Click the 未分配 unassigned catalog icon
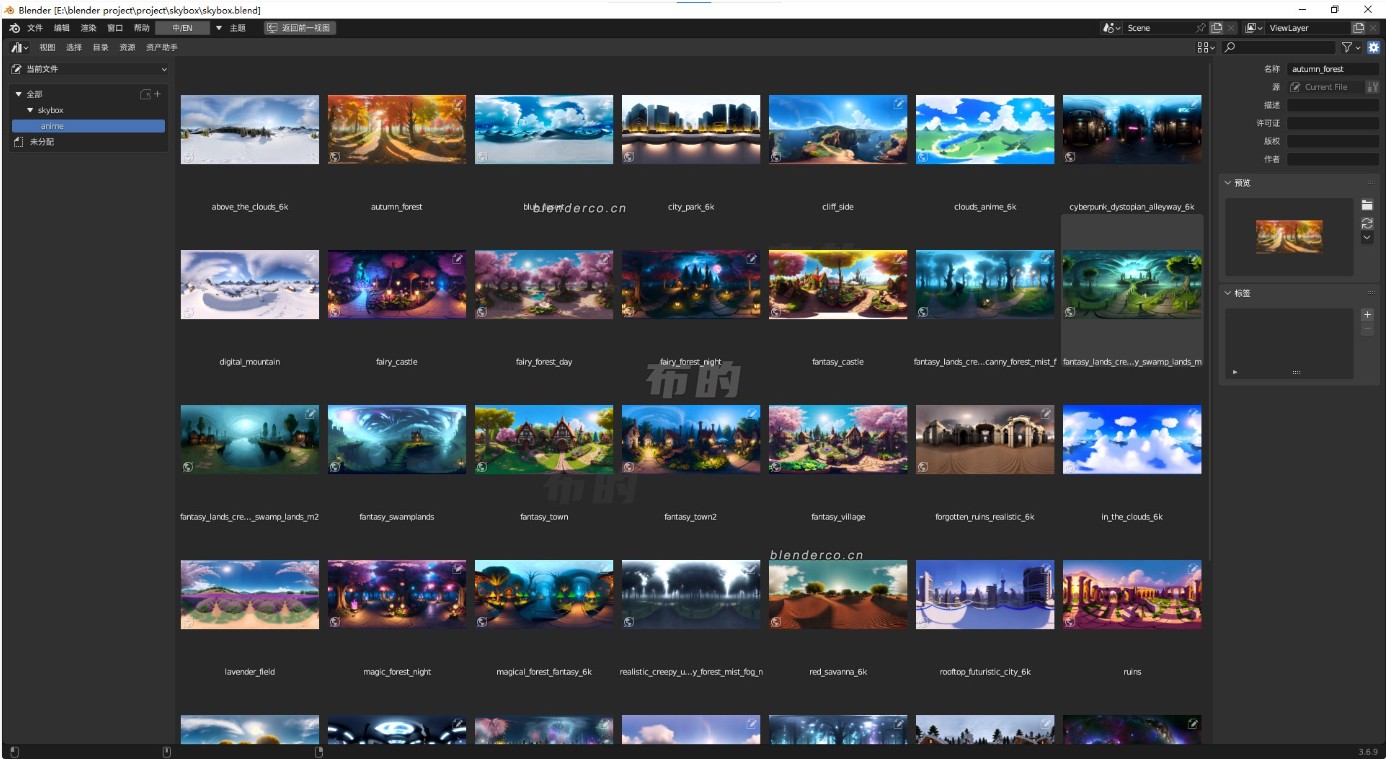Viewport: 1386px width, 759px height. click(18, 142)
